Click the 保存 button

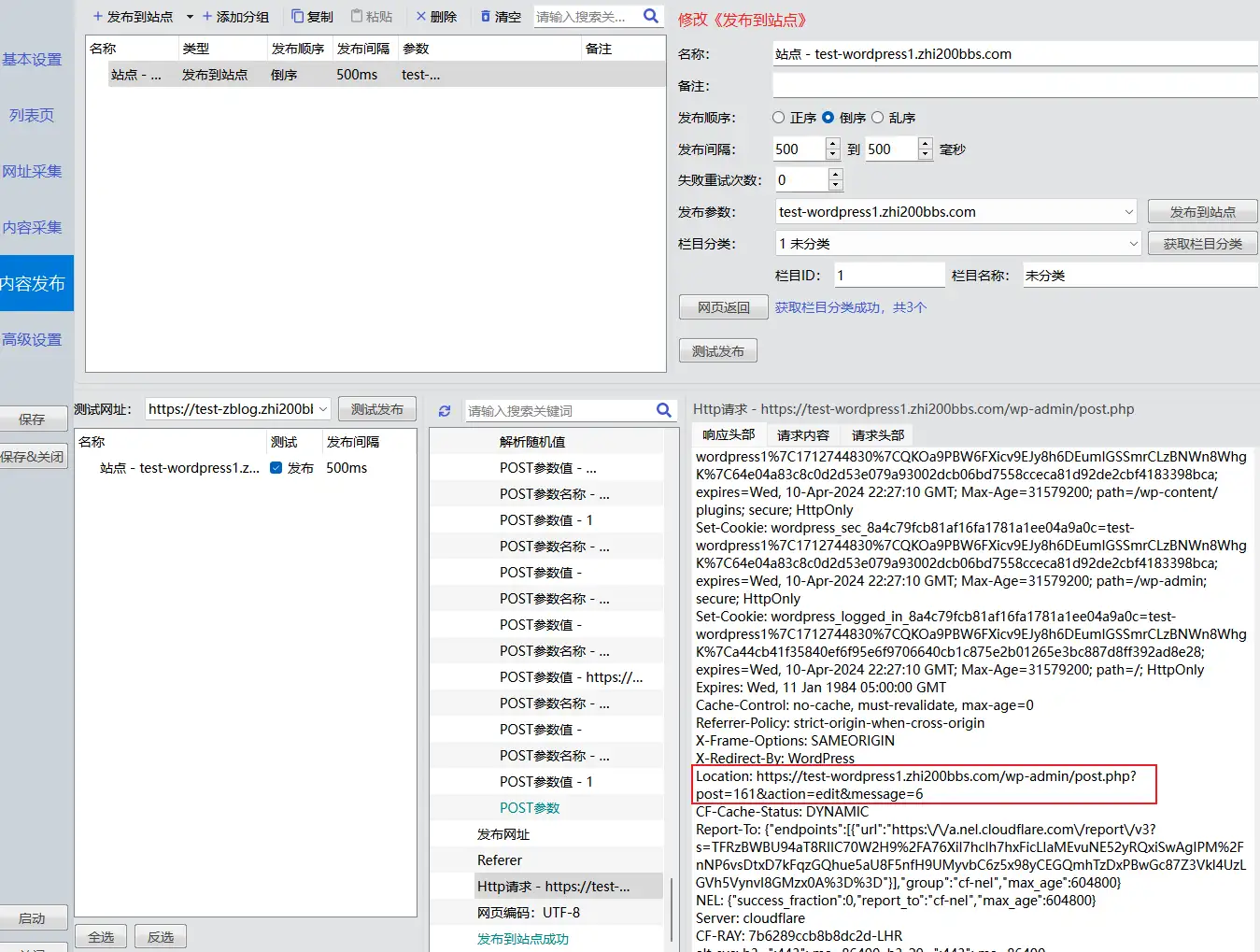click(x=33, y=419)
